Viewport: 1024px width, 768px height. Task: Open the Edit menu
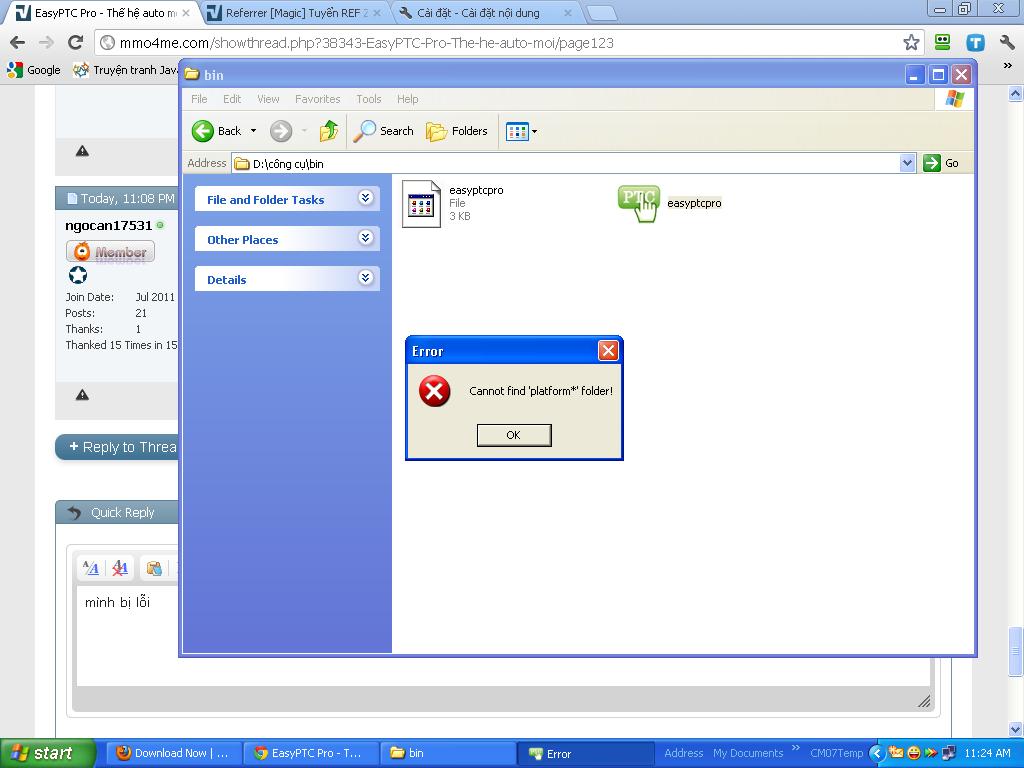pos(232,99)
